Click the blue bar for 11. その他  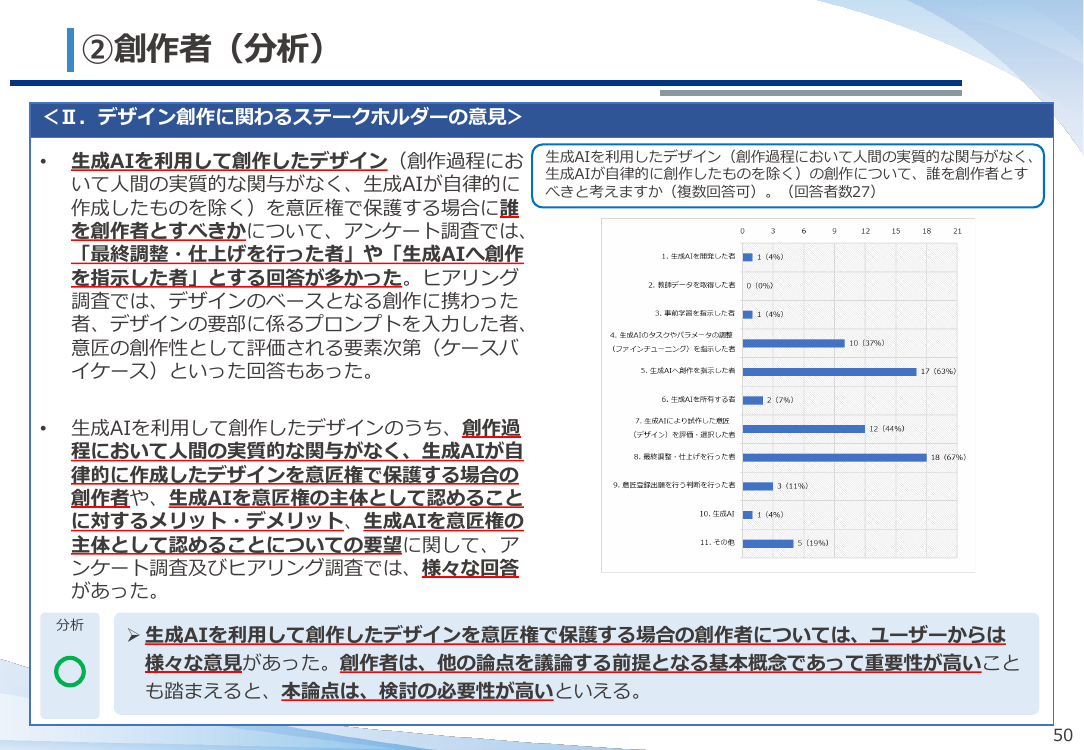pyautogui.click(x=768, y=543)
